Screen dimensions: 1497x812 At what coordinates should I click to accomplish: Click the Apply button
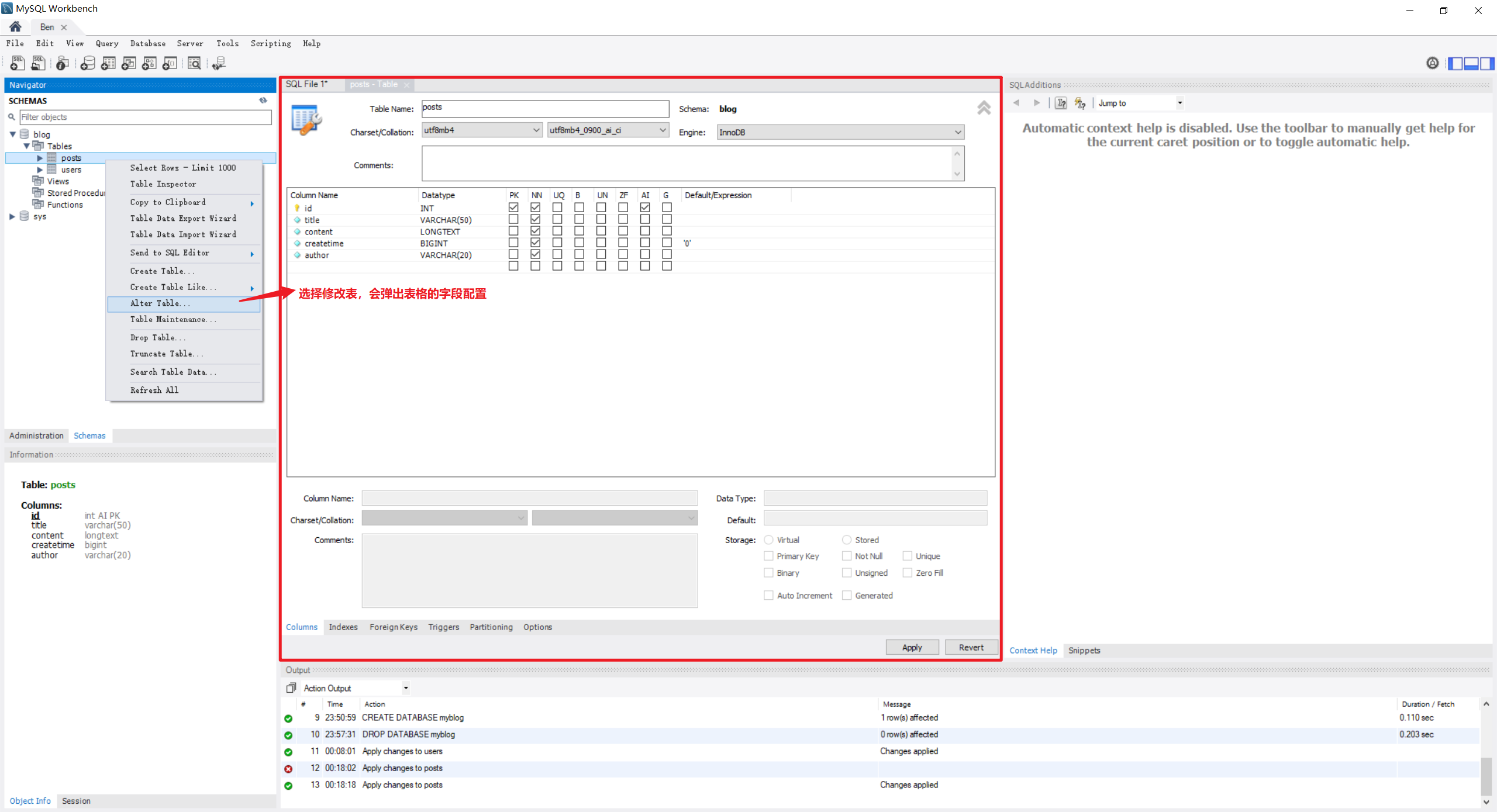[912, 647]
